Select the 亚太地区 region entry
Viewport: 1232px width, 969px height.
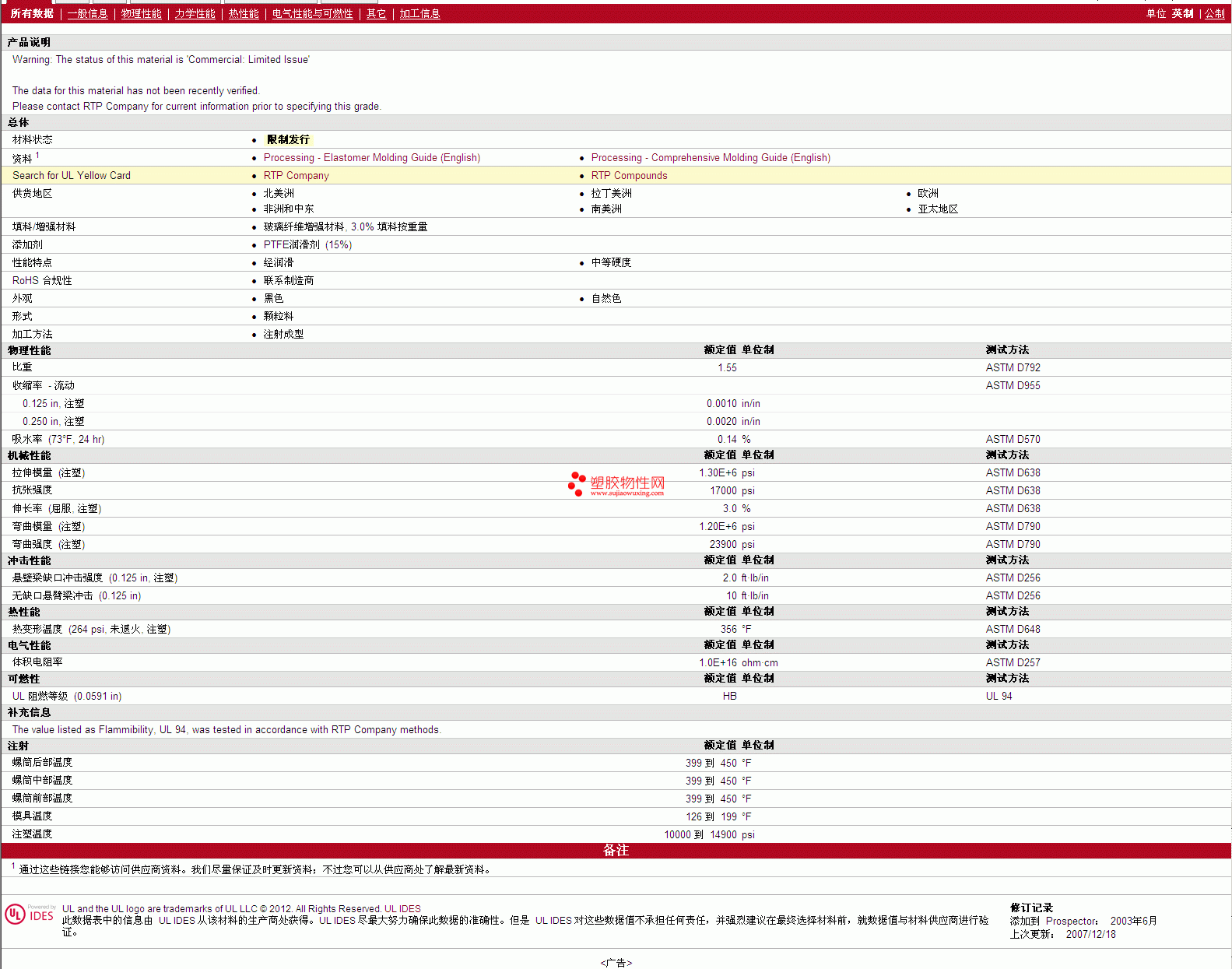[938, 209]
